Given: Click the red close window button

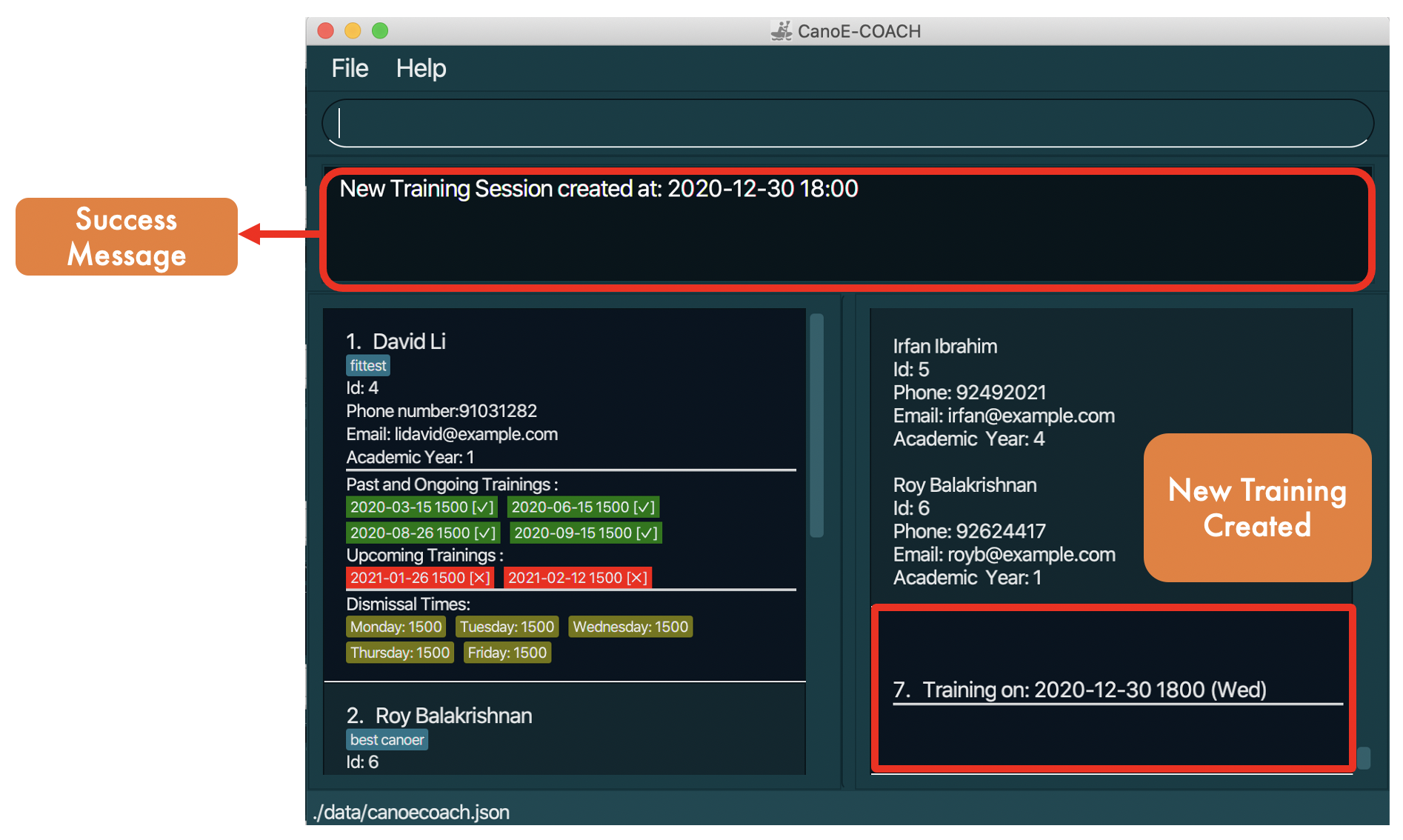Looking at the screenshot, I should 325,30.
